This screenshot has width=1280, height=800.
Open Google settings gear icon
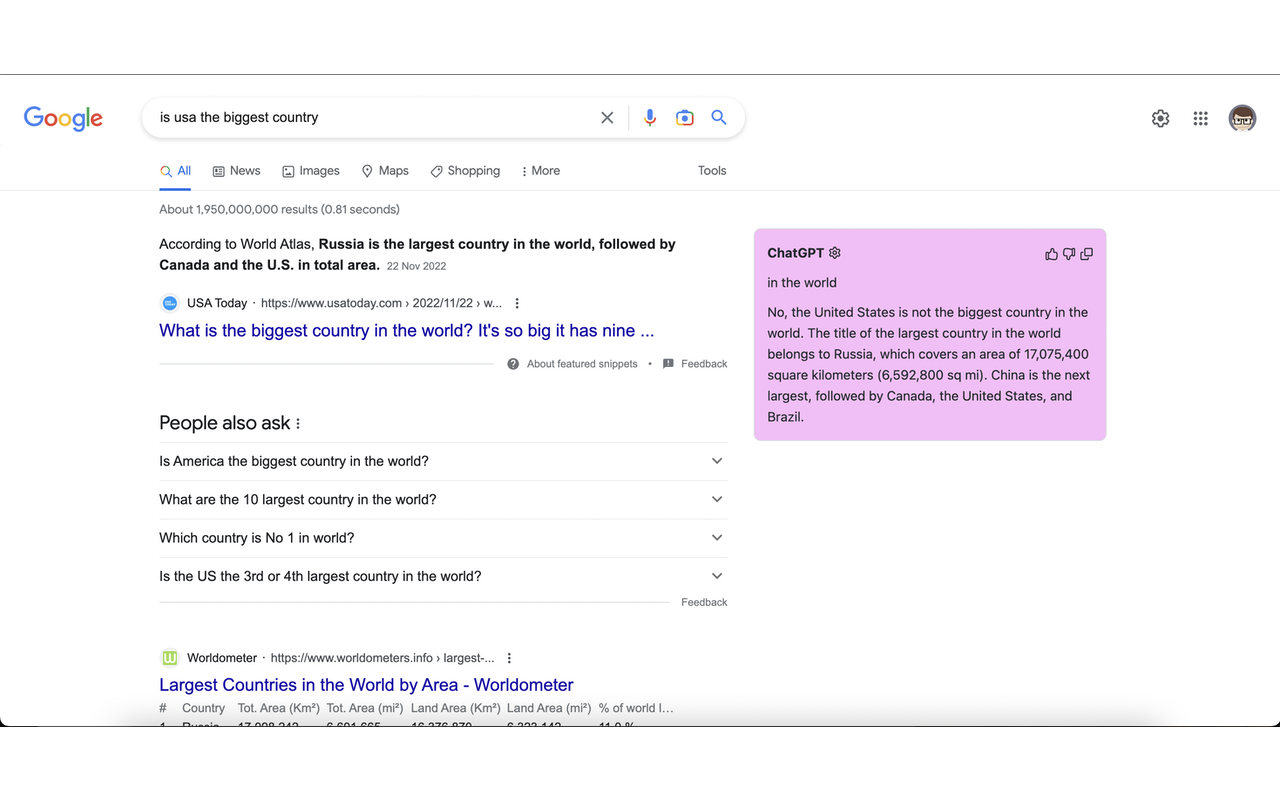click(1160, 119)
